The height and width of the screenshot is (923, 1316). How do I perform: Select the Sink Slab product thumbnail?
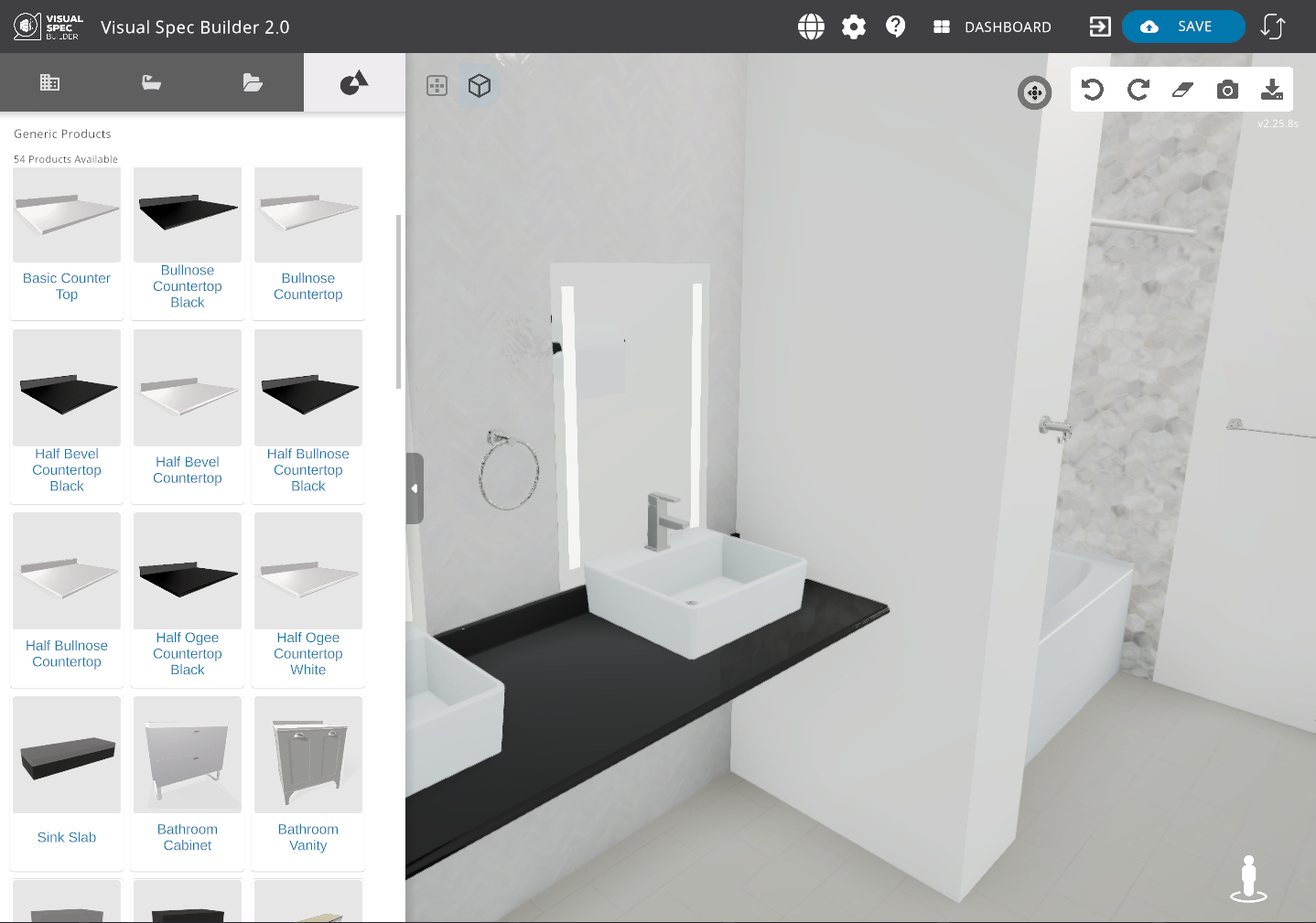click(67, 756)
